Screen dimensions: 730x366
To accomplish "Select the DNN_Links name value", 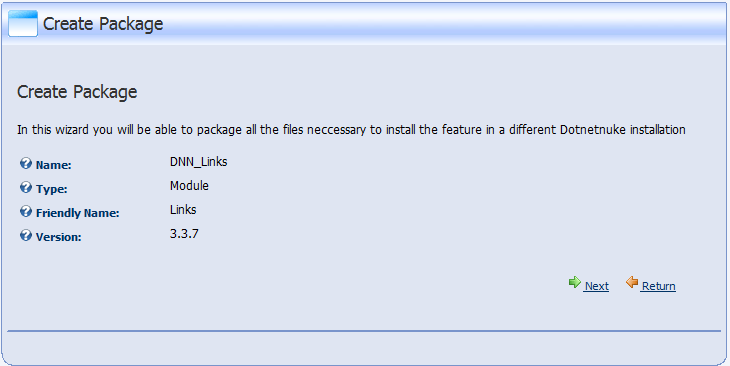I will pyautogui.click(x=199, y=162).
